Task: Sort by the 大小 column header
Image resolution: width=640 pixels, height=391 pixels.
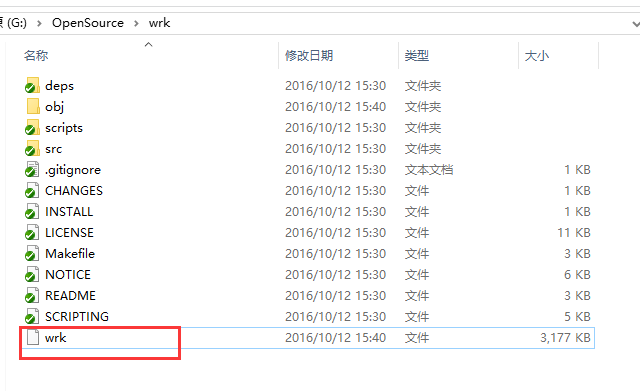Action: (537, 55)
